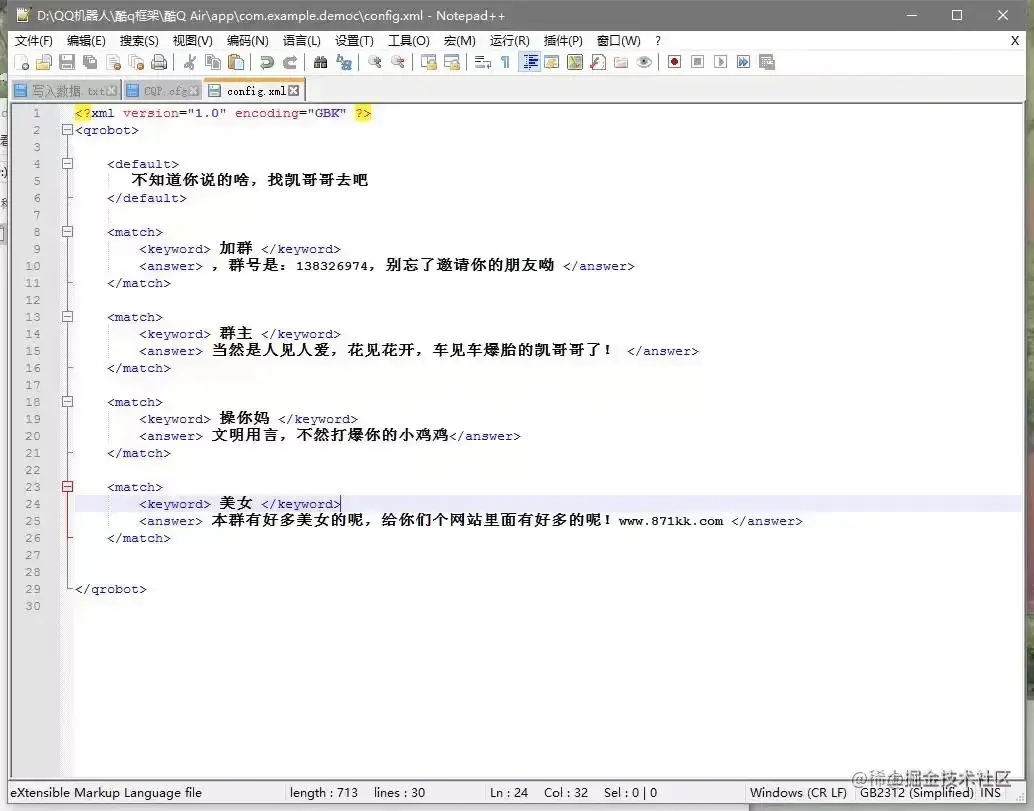Toggle Show All Characters pilcrow icon
This screenshot has width=1034, height=811.
coord(505,63)
